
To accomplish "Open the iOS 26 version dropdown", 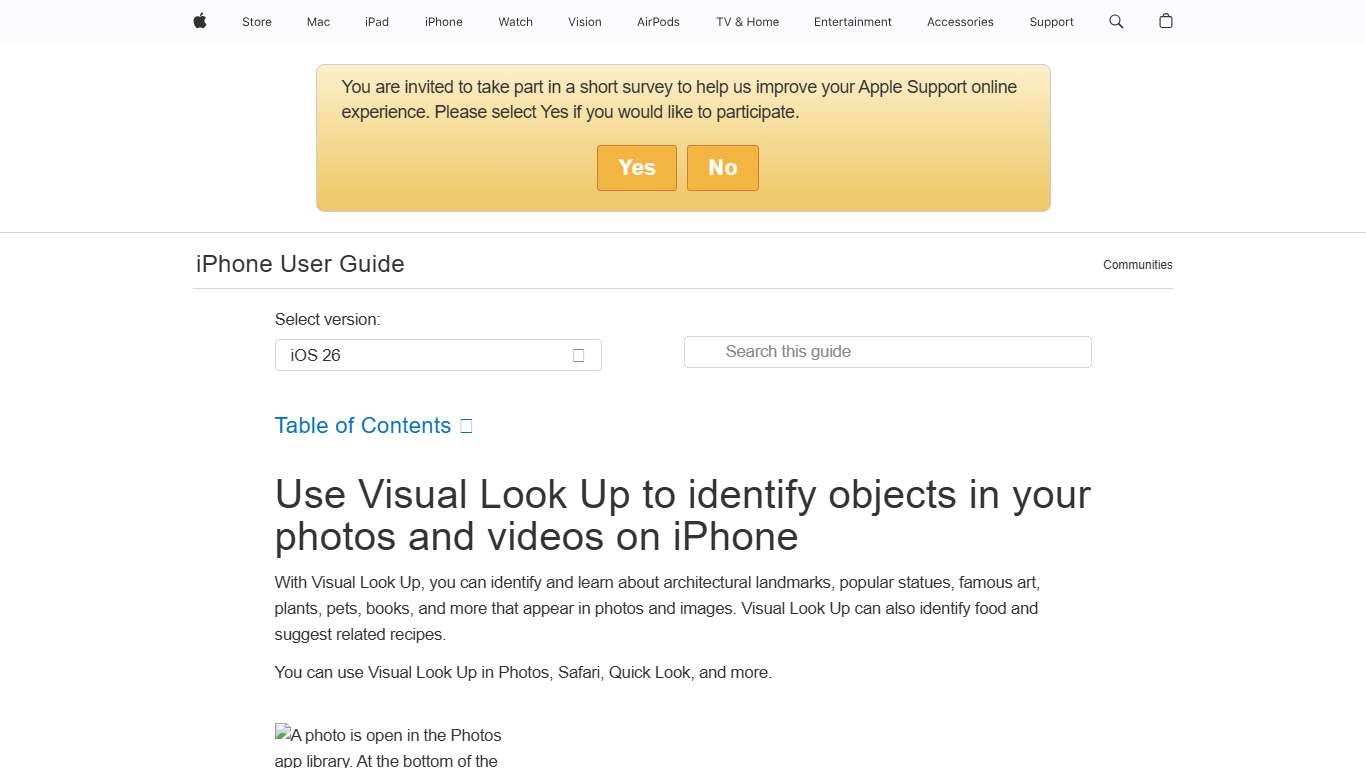I will pyautogui.click(x=438, y=355).
